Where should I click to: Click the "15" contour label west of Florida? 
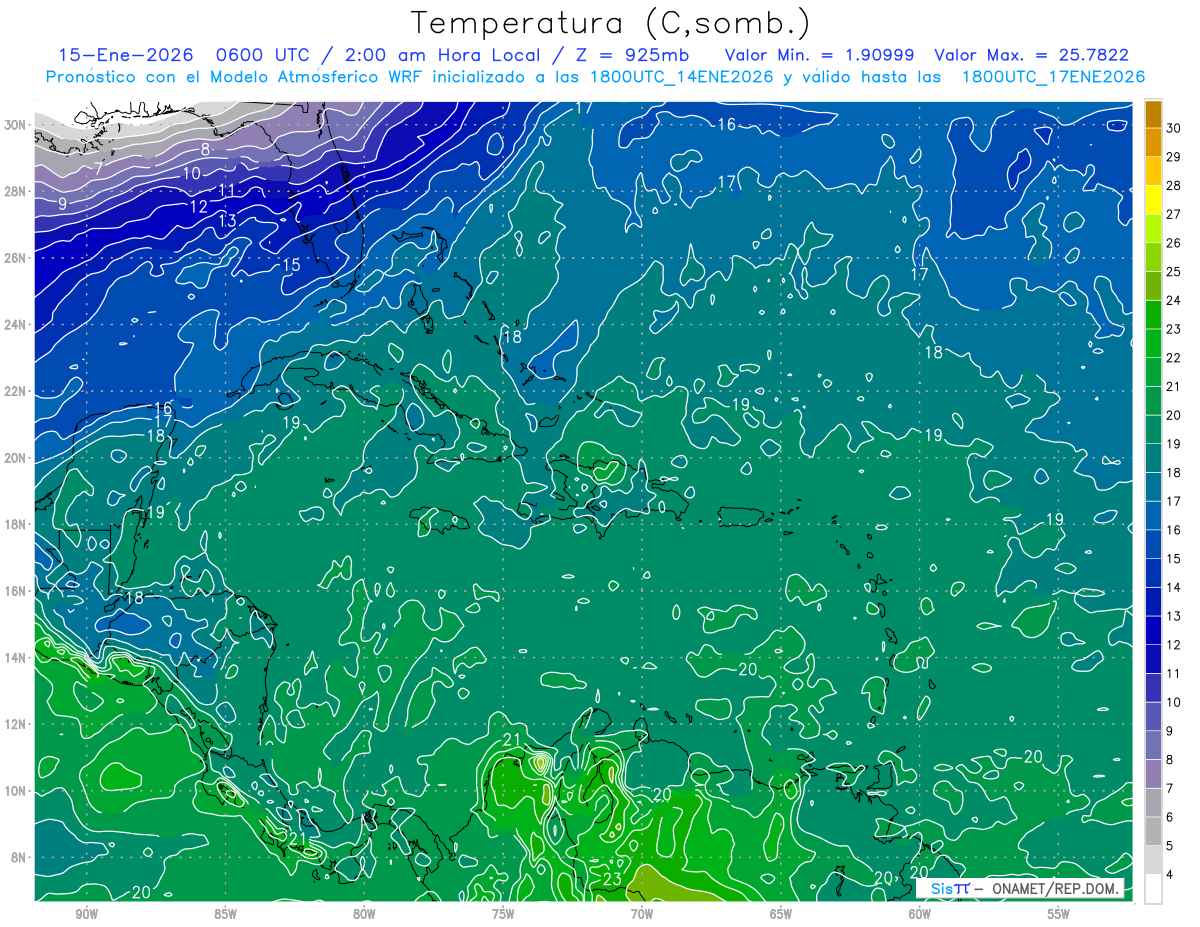pos(291,265)
